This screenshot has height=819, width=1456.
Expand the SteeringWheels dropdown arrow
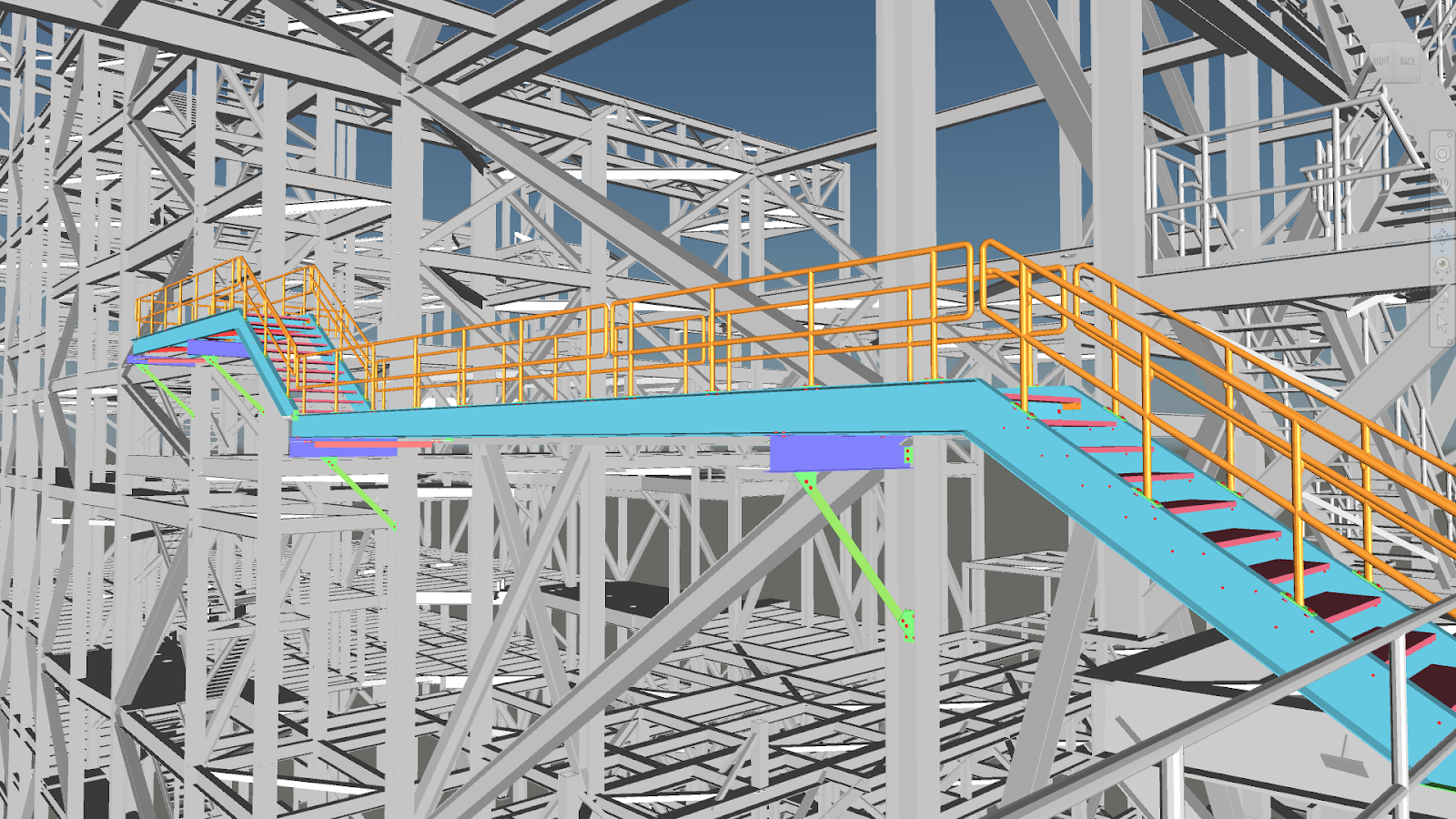coord(1442,169)
